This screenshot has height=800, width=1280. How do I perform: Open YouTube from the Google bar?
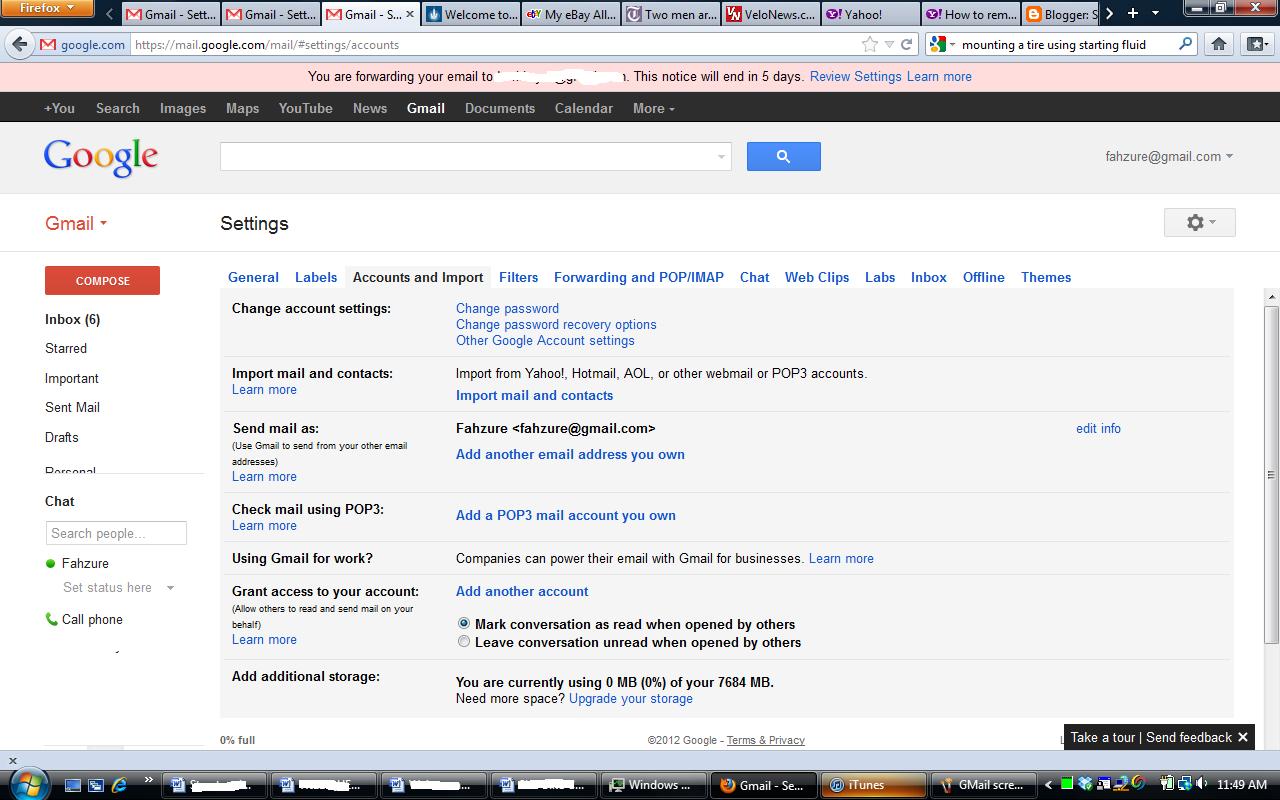(x=305, y=108)
